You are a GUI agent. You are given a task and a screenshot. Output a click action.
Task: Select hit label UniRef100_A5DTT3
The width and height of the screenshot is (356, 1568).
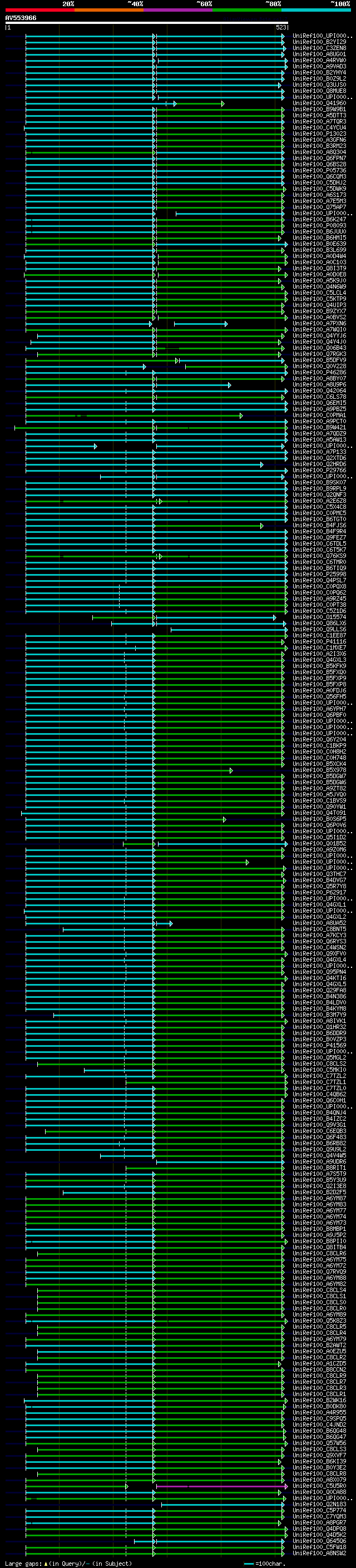(x=319, y=116)
